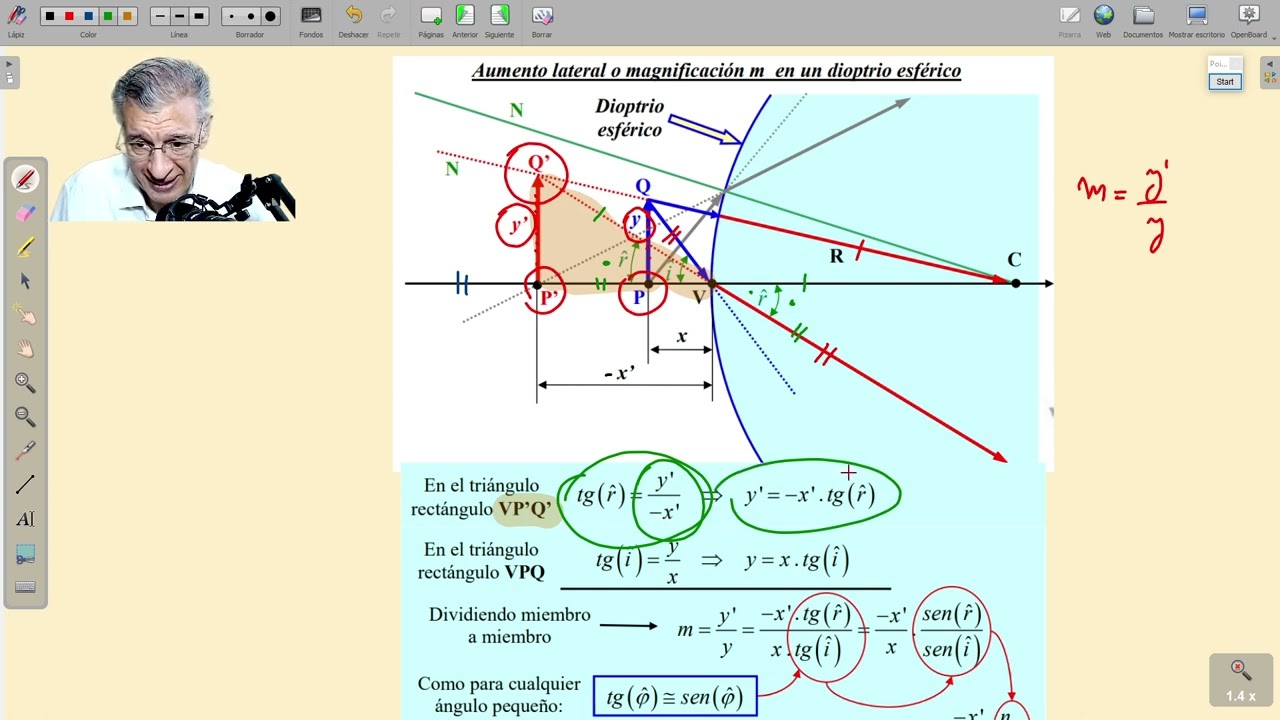Expand the right library side panel

(x=1270, y=72)
